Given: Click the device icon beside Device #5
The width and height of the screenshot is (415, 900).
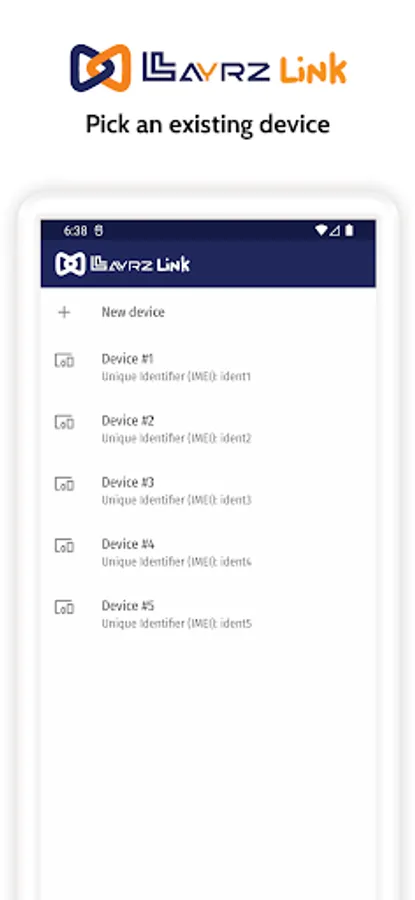Looking at the screenshot, I should [64, 607].
